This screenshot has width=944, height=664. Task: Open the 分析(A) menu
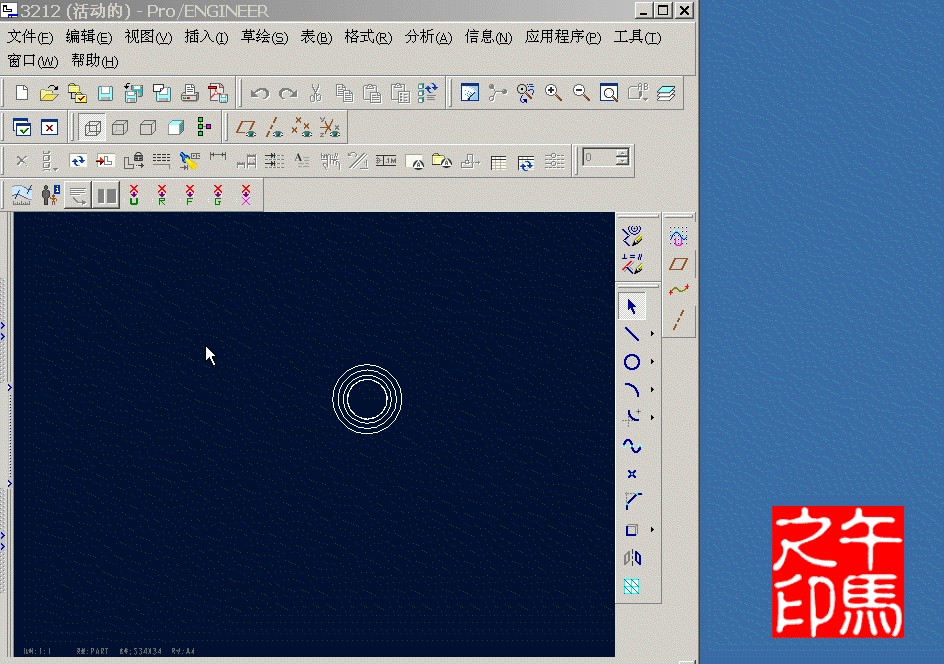(x=428, y=37)
